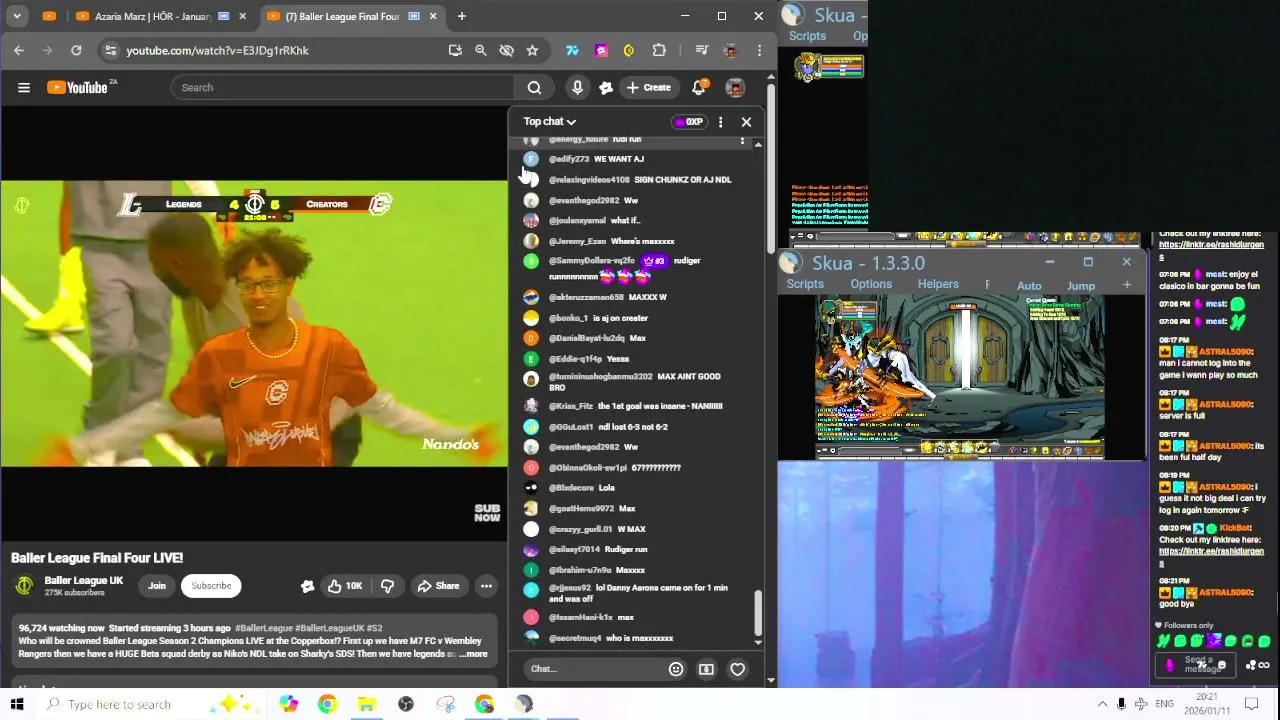
Task: Reload the page in Chrome
Action: click(x=76, y=50)
